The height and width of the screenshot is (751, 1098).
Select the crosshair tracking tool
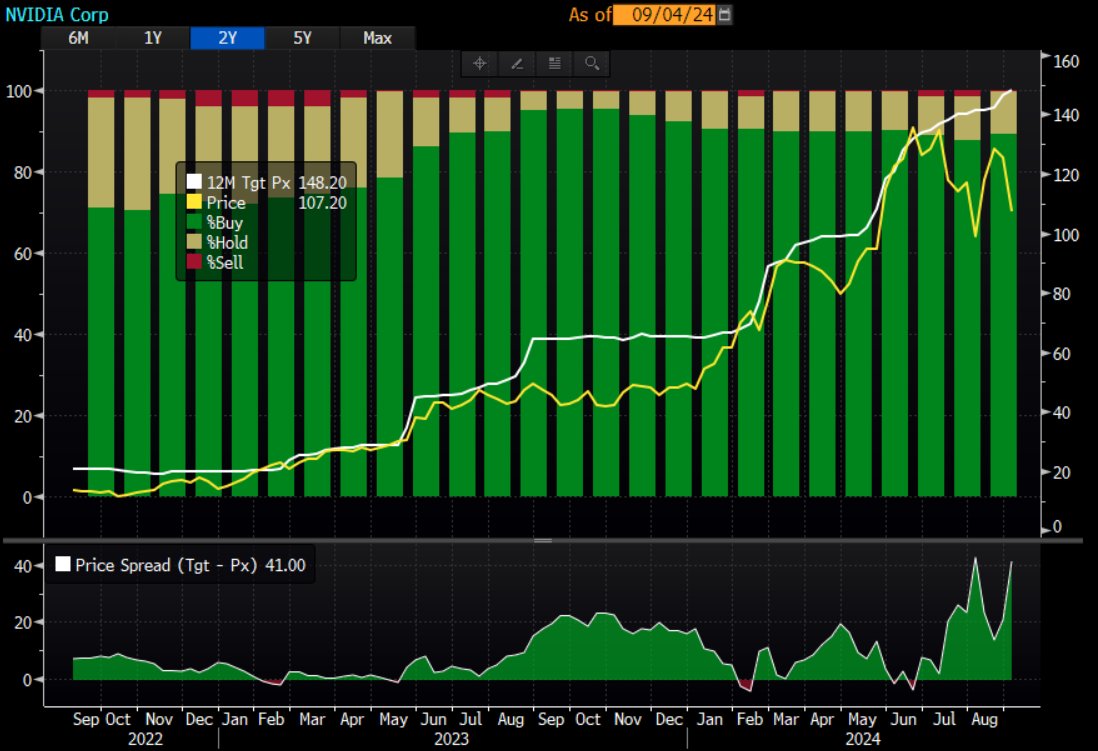click(x=480, y=63)
